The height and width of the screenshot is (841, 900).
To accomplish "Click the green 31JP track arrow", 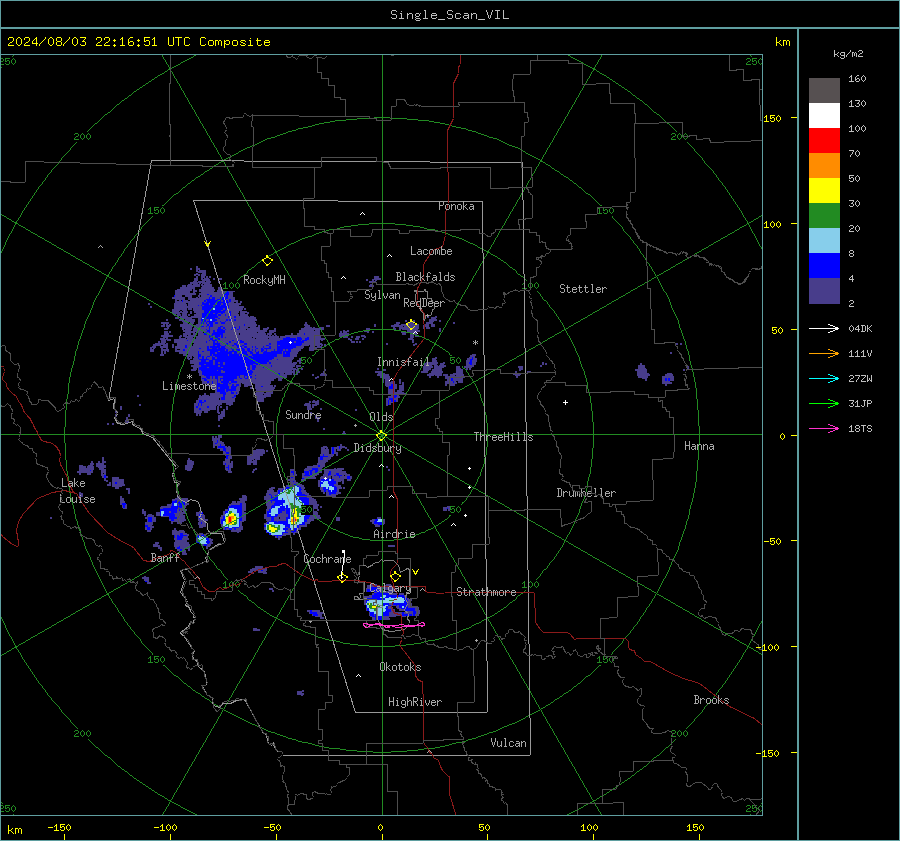I will click(824, 404).
